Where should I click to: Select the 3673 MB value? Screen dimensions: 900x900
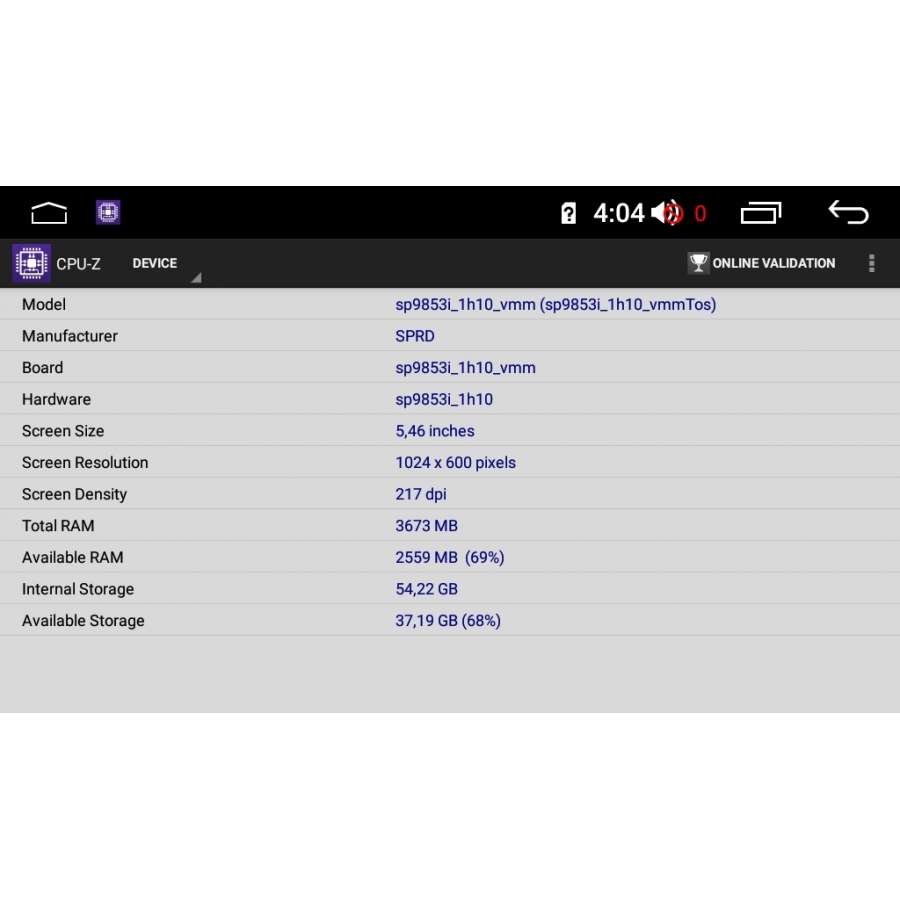[426, 525]
